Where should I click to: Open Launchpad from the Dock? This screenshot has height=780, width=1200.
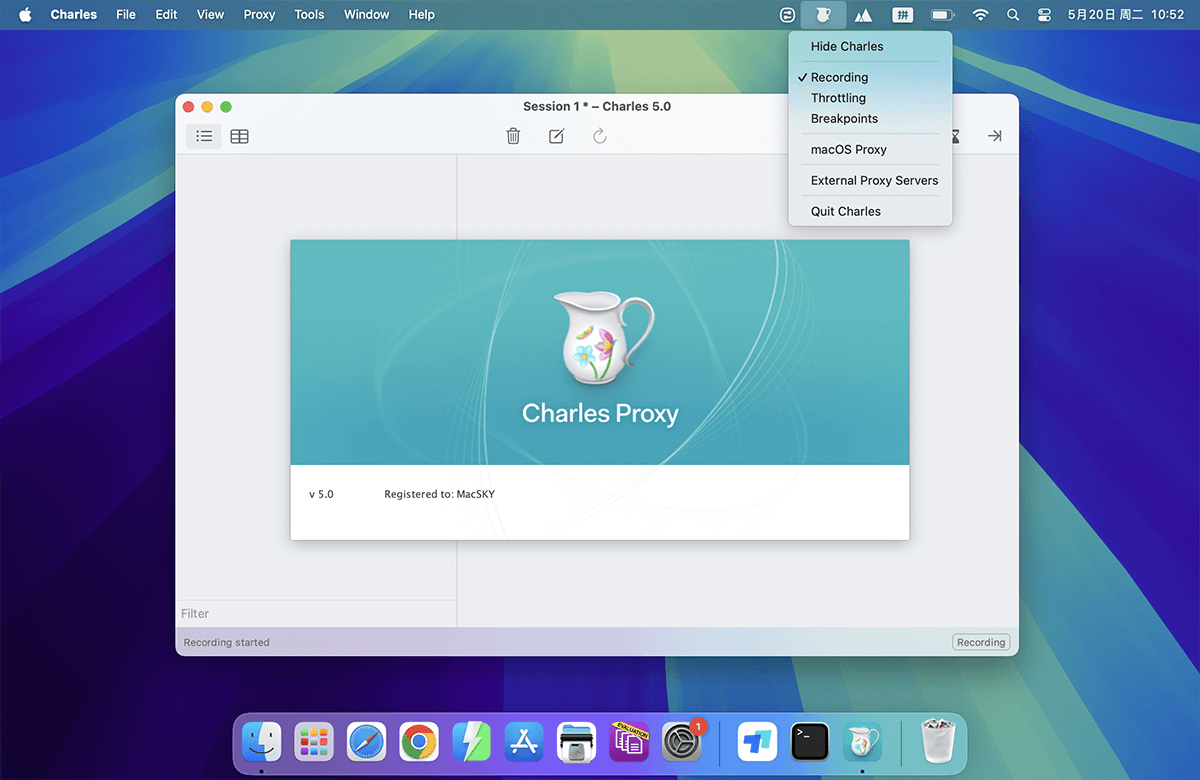tap(314, 742)
